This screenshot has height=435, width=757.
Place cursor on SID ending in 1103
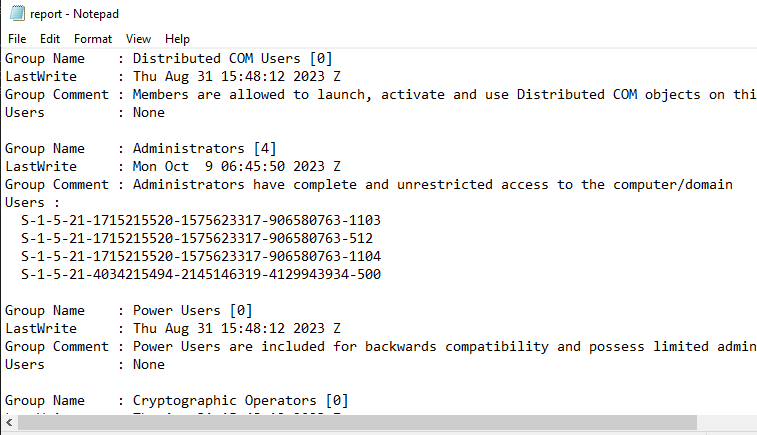(200, 221)
